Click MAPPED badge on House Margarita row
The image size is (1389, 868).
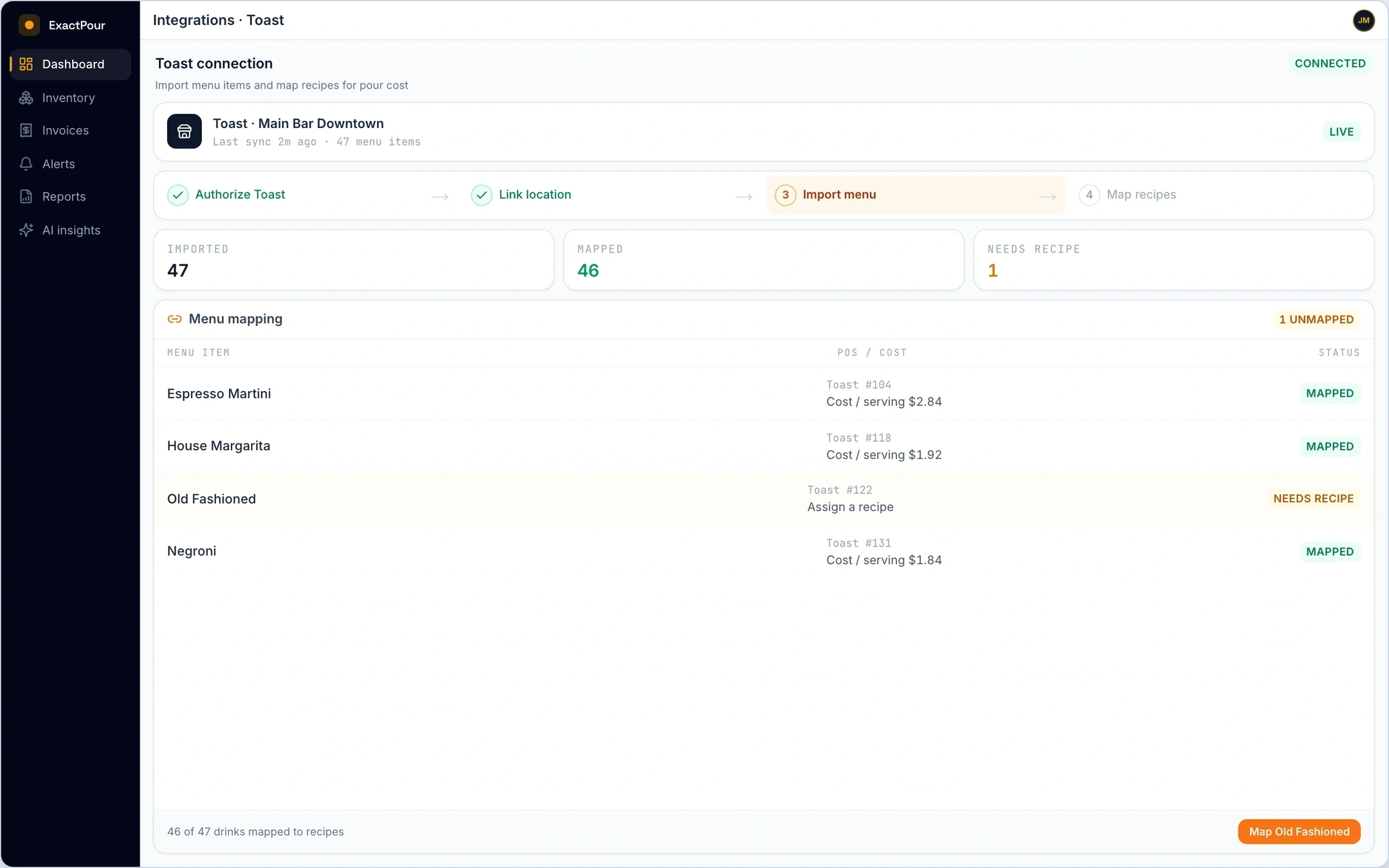(x=1330, y=446)
